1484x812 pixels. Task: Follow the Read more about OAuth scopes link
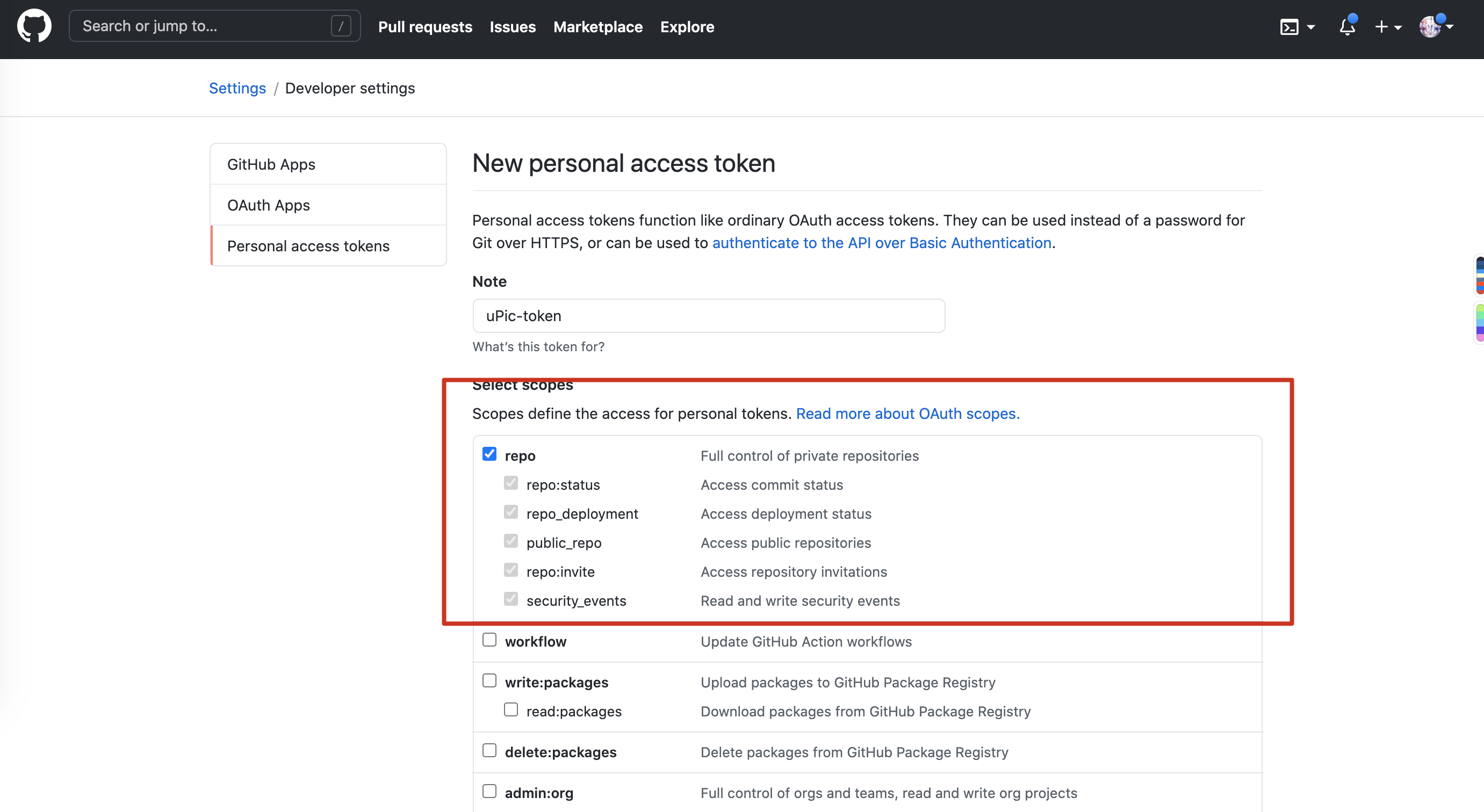coord(907,414)
